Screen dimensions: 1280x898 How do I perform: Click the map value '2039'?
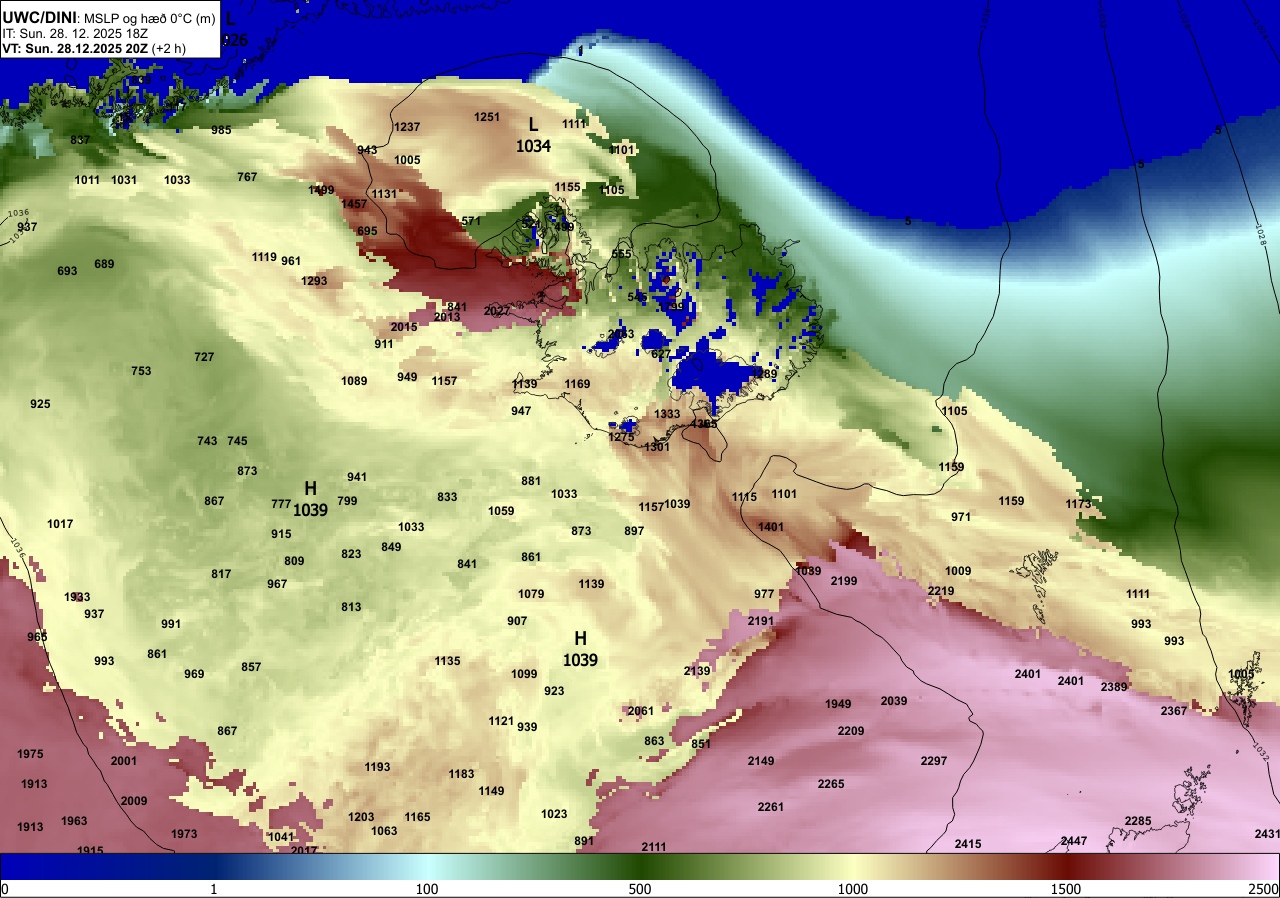(x=894, y=701)
